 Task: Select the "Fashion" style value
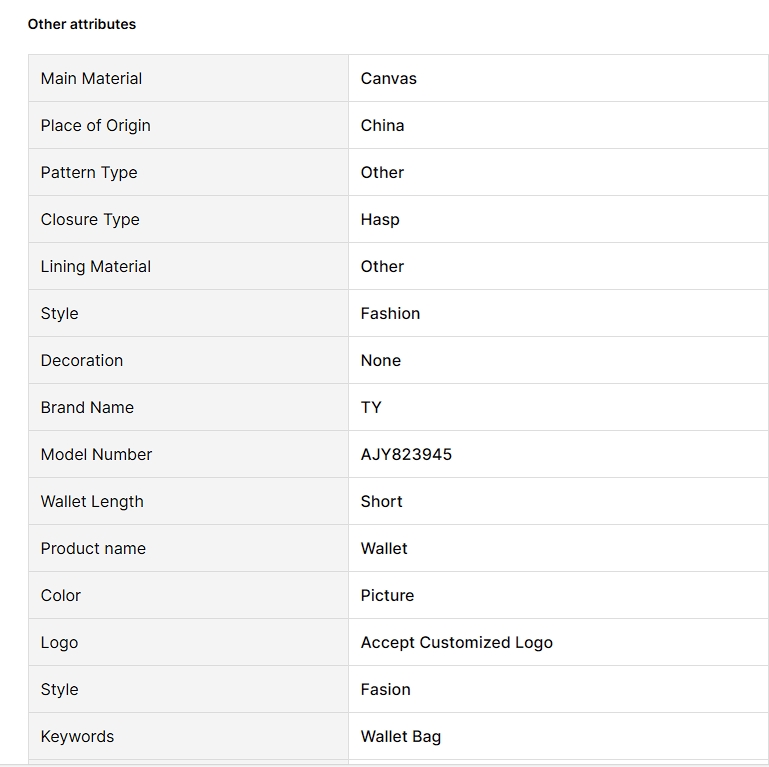click(390, 313)
